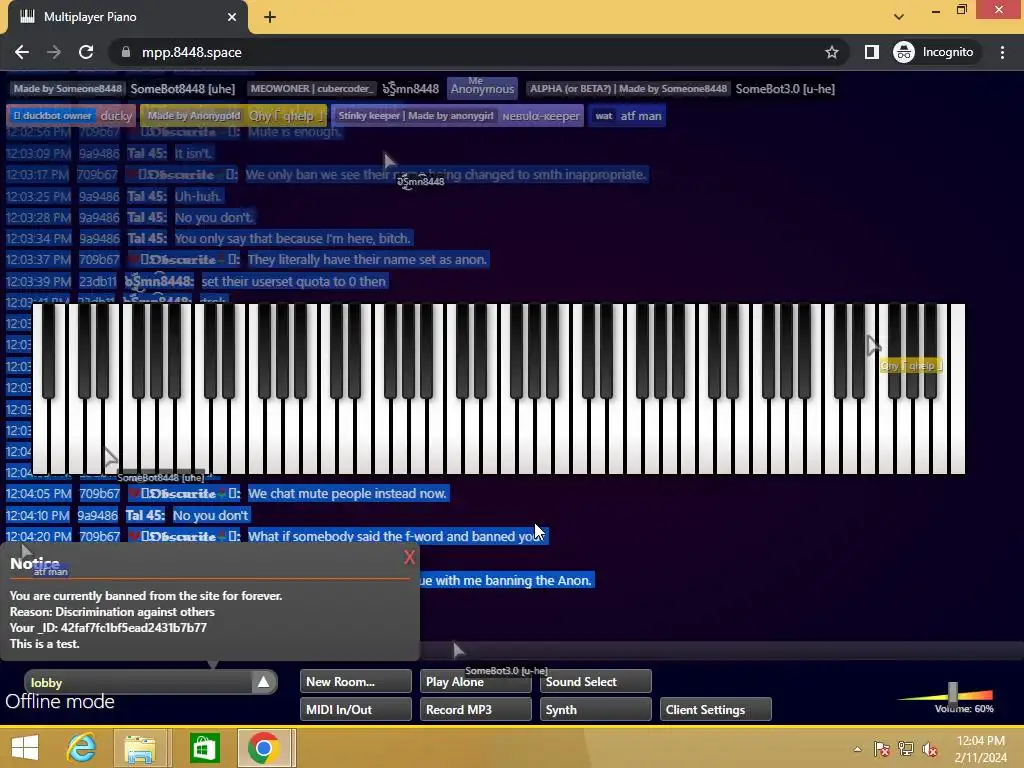1024x768 pixels.
Task: Open a new browser tab
Action: 270,17
